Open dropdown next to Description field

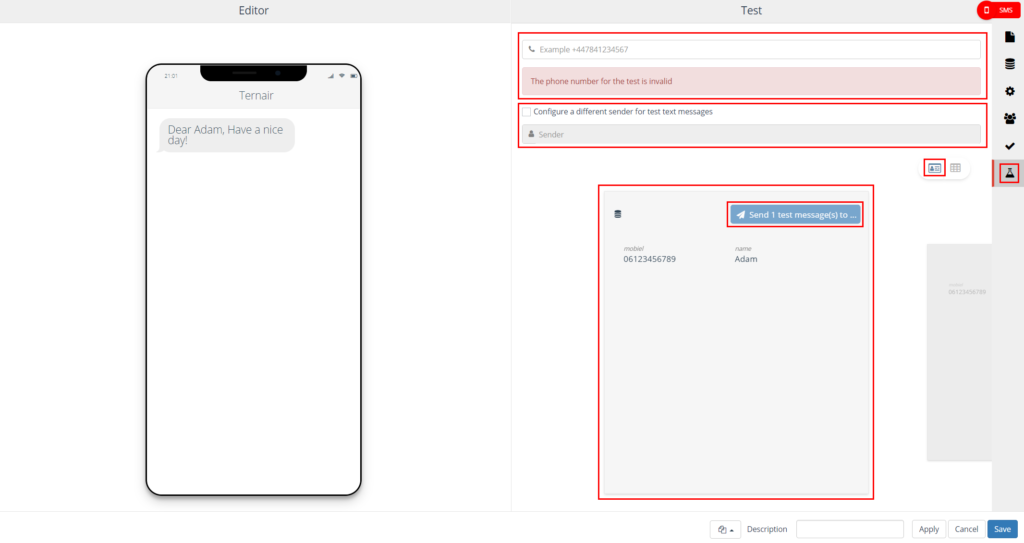tap(726, 529)
